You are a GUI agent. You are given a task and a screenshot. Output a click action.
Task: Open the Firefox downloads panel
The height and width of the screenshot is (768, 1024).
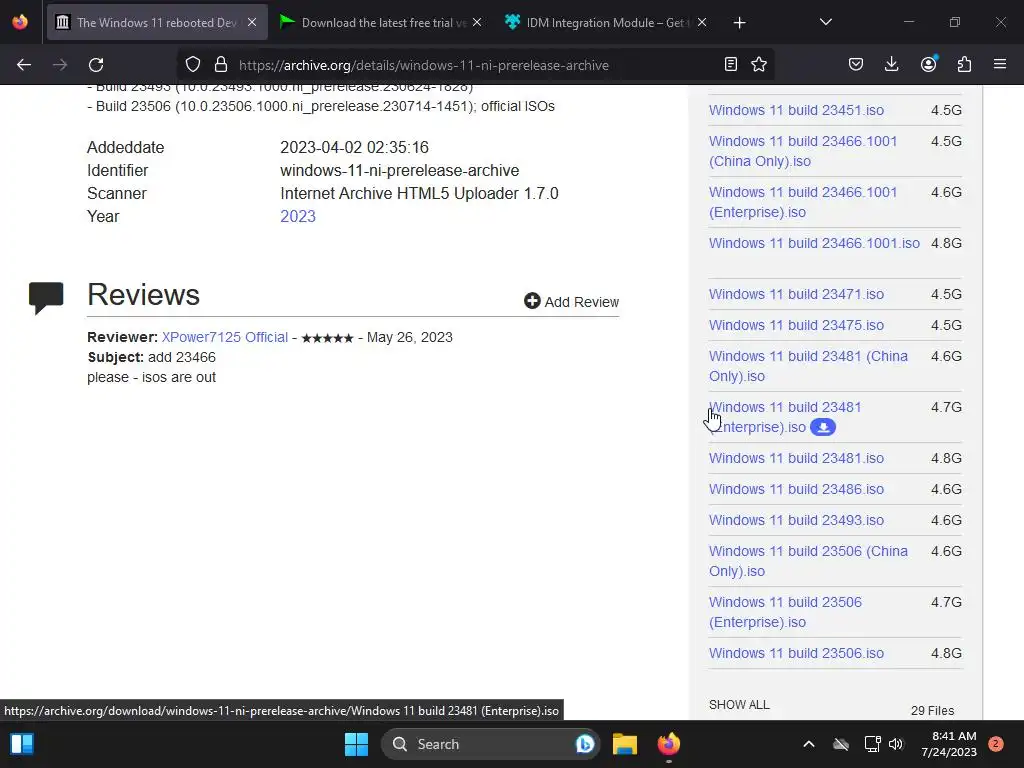[891, 65]
